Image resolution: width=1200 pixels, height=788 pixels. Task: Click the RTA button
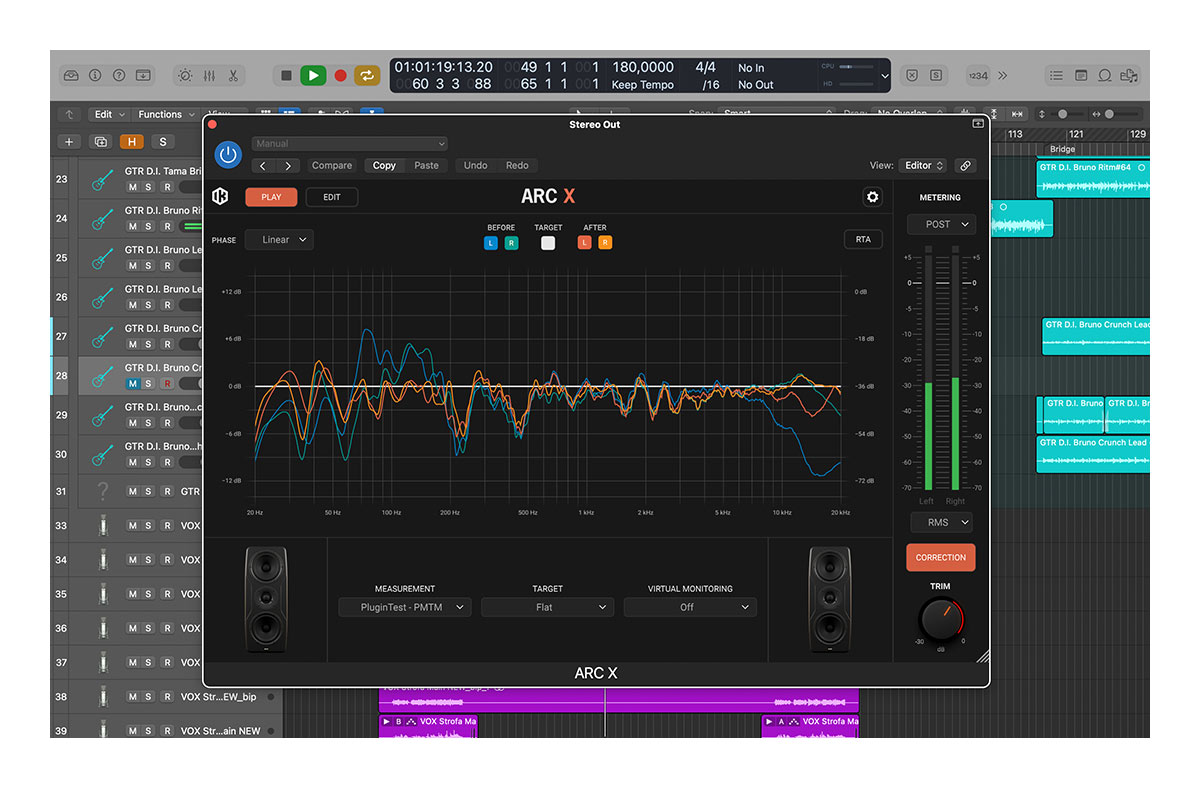[863, 239]
